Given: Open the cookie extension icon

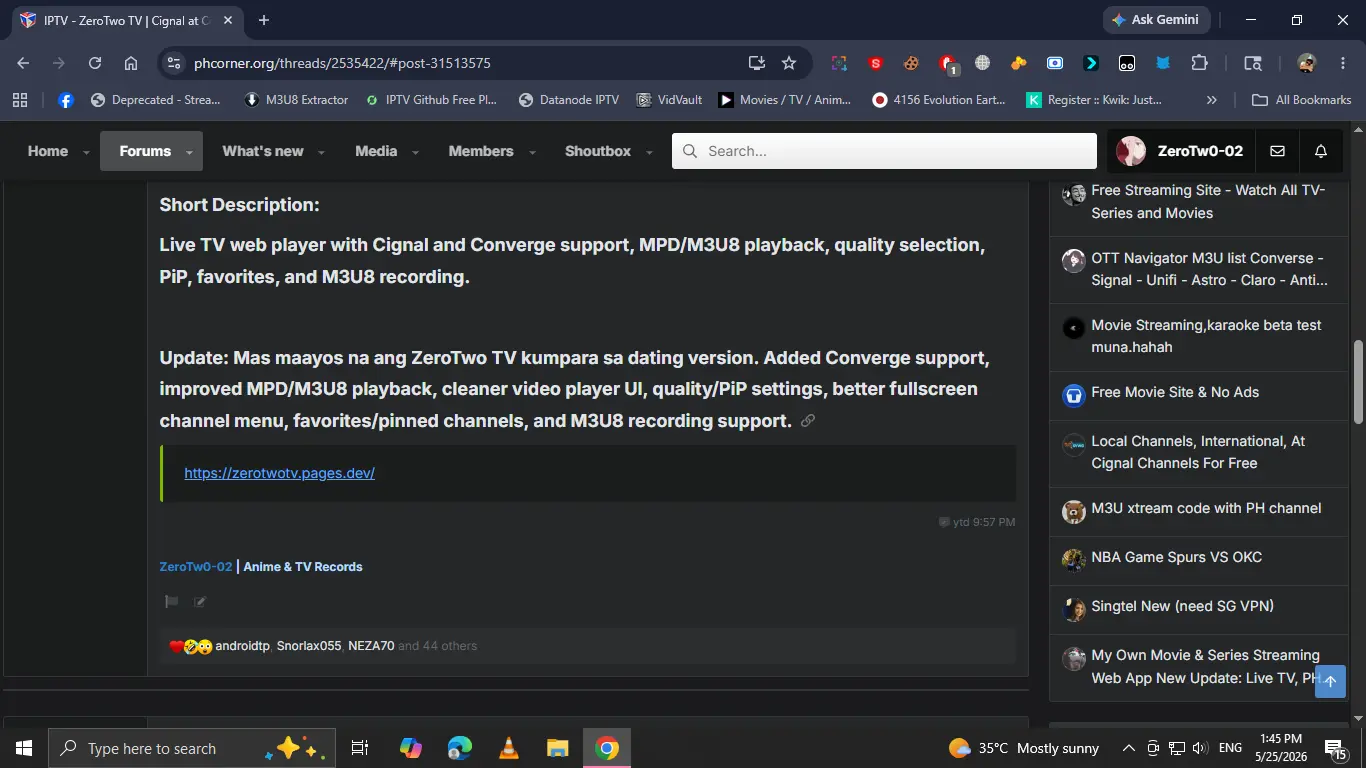Looking at the screenshot, I should 911,63.
